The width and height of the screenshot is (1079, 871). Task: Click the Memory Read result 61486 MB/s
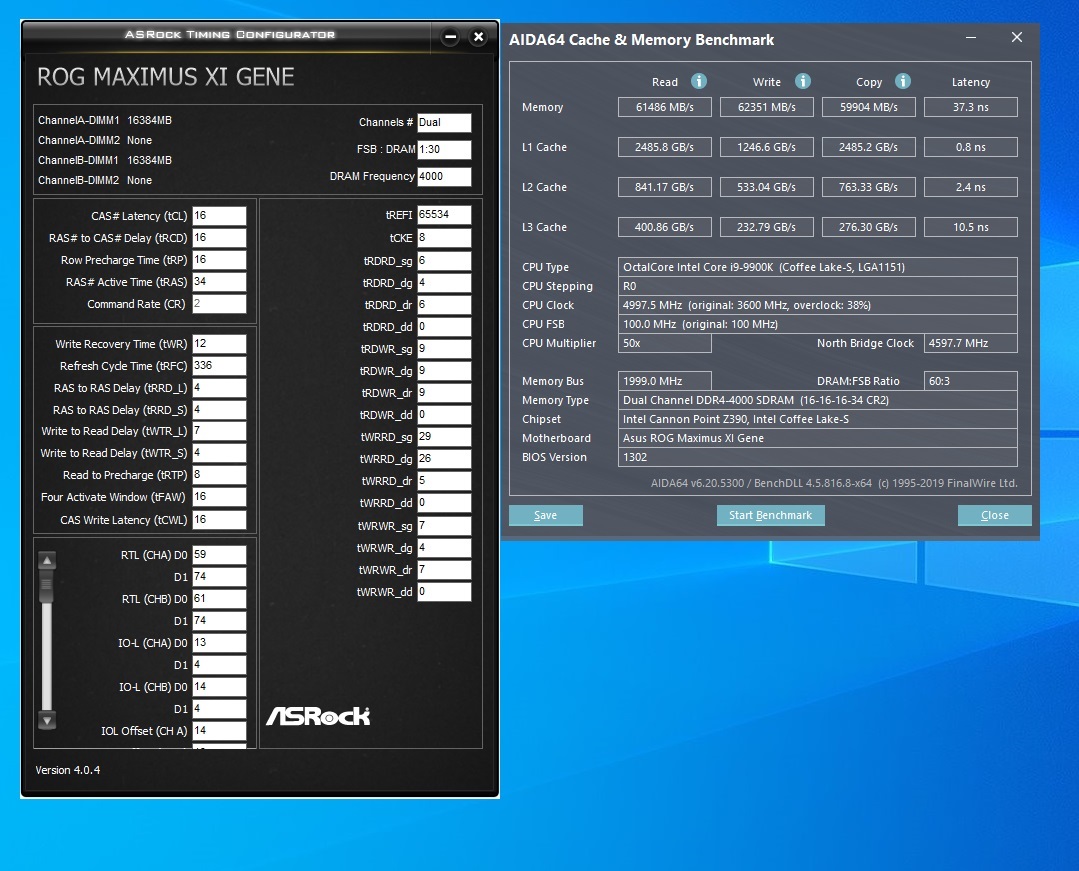(665, 107)
